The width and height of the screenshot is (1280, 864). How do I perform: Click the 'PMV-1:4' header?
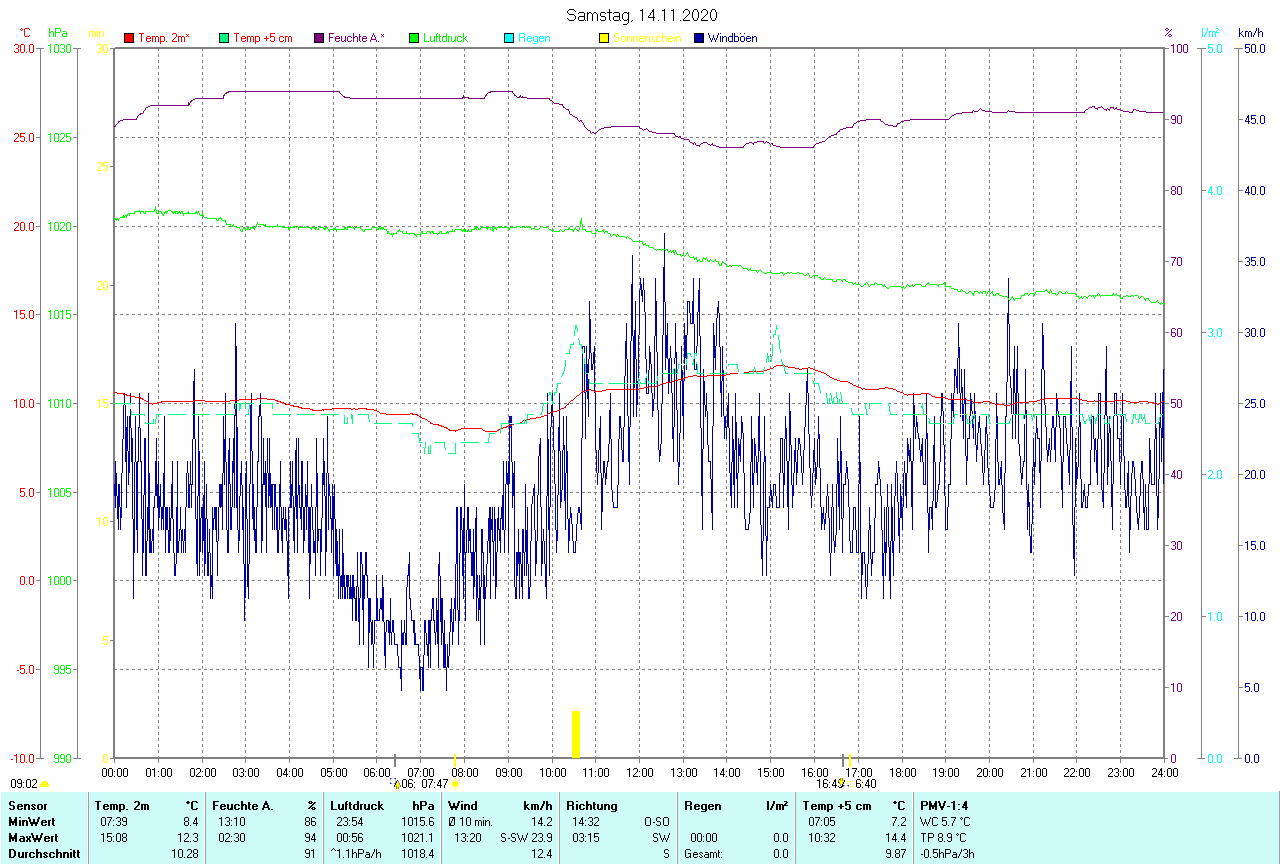[x=943, y=806]
